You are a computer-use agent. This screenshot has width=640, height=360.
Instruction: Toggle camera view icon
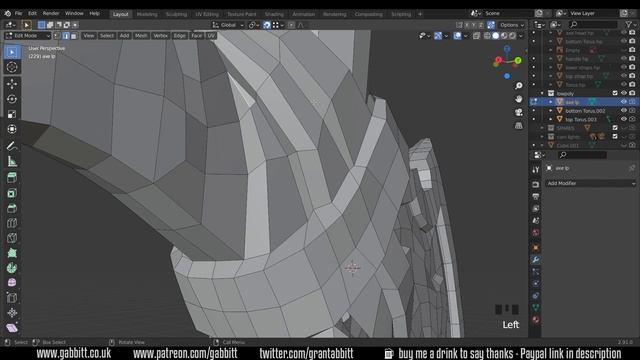tap(518, 112)
